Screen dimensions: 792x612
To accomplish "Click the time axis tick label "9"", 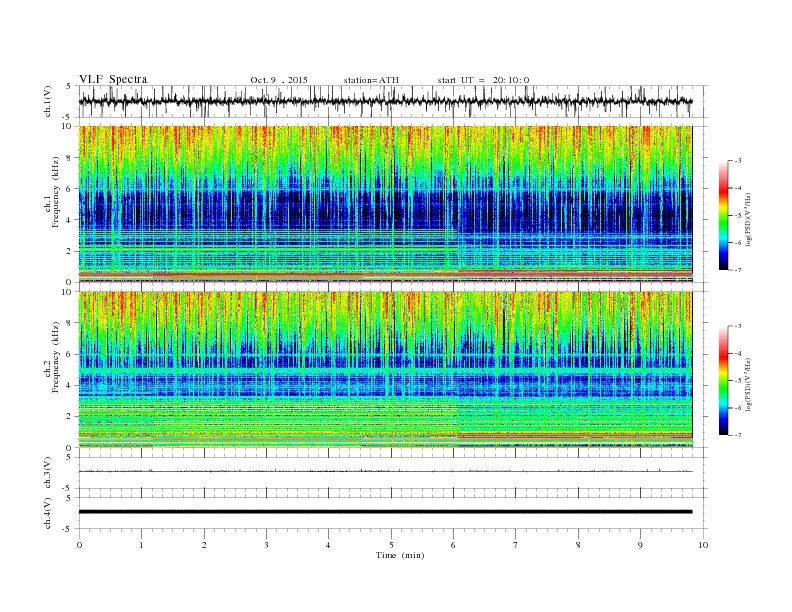I will tap(640, 545).
